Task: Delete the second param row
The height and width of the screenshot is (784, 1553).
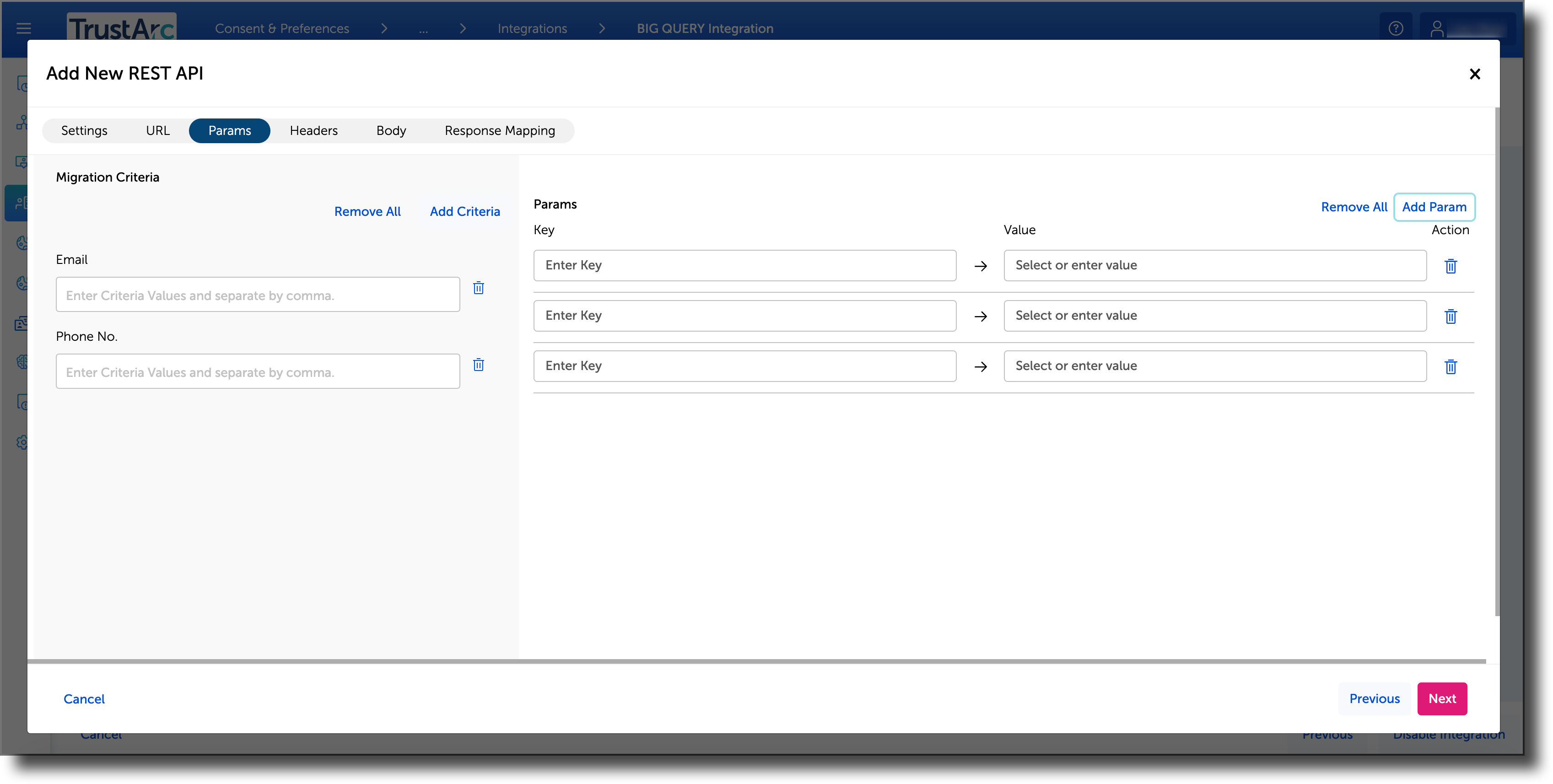Action: click(1451, 317)
